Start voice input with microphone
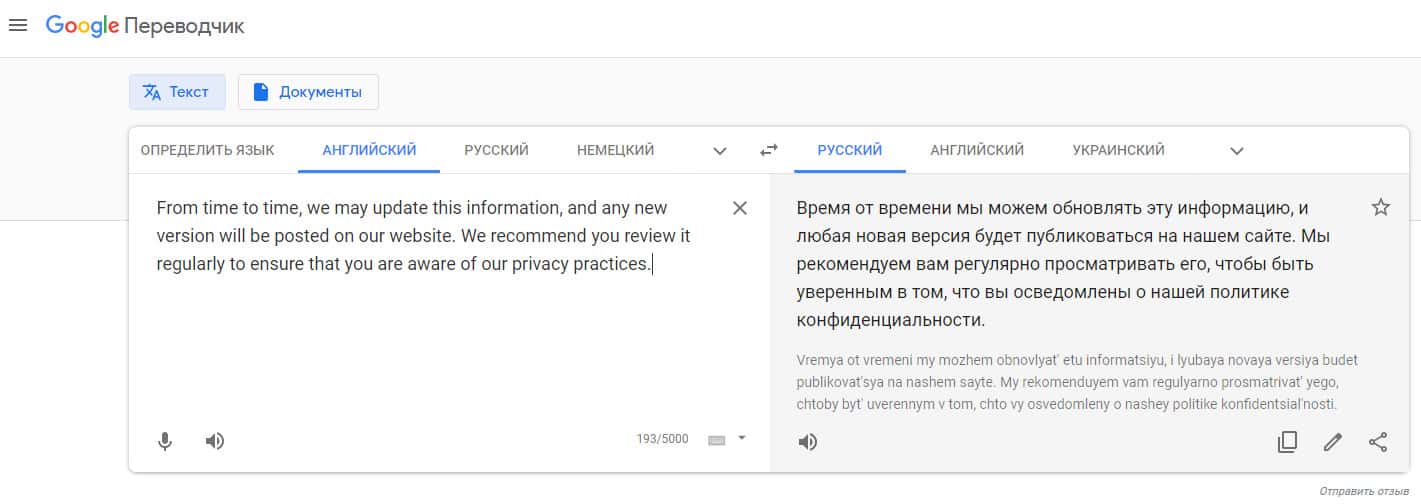The width and height of the screenshot is (1421, 504). 165,441
